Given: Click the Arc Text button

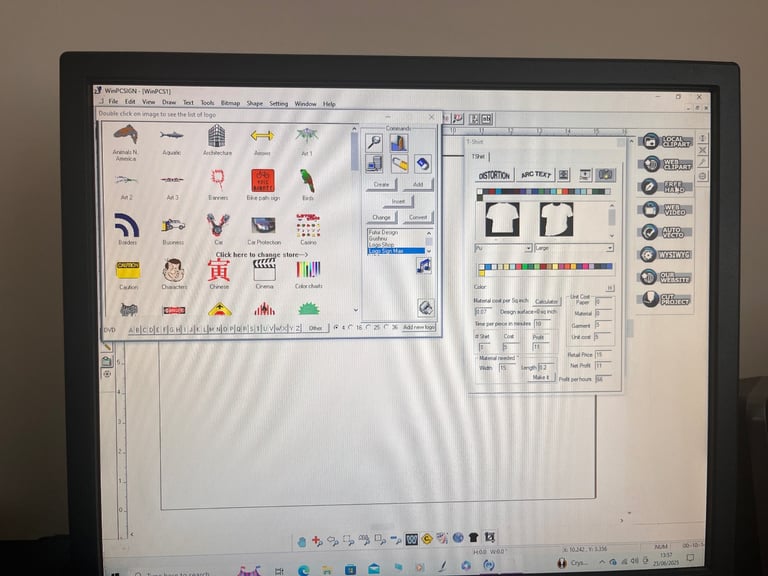Looking at the screenshot, I should (535, 174).
